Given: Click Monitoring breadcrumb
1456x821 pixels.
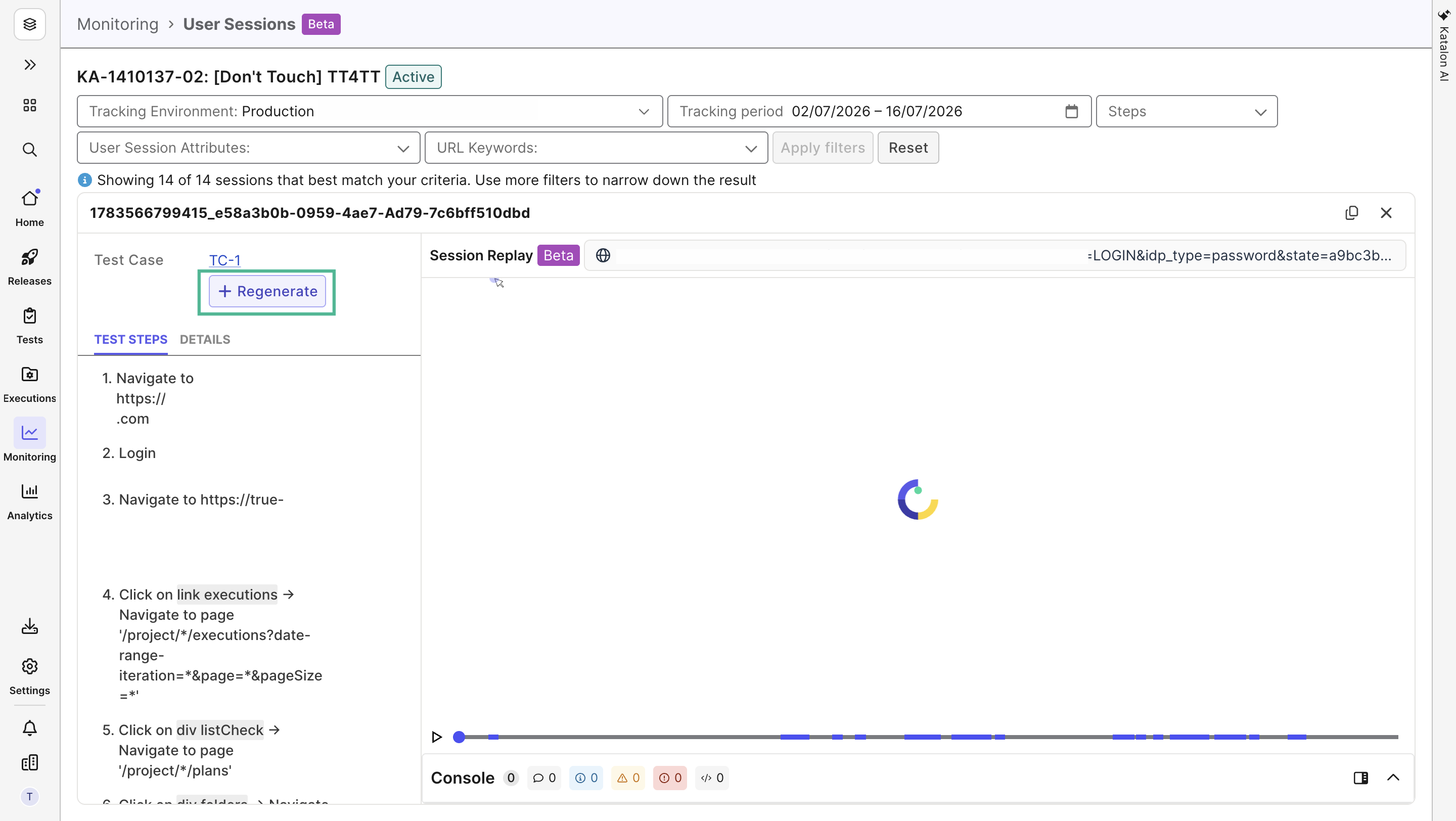Looking at the screenshot, I should pos(118,24).
